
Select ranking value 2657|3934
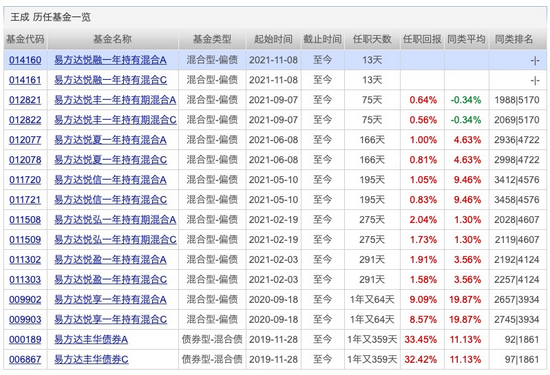coord(517,300)
